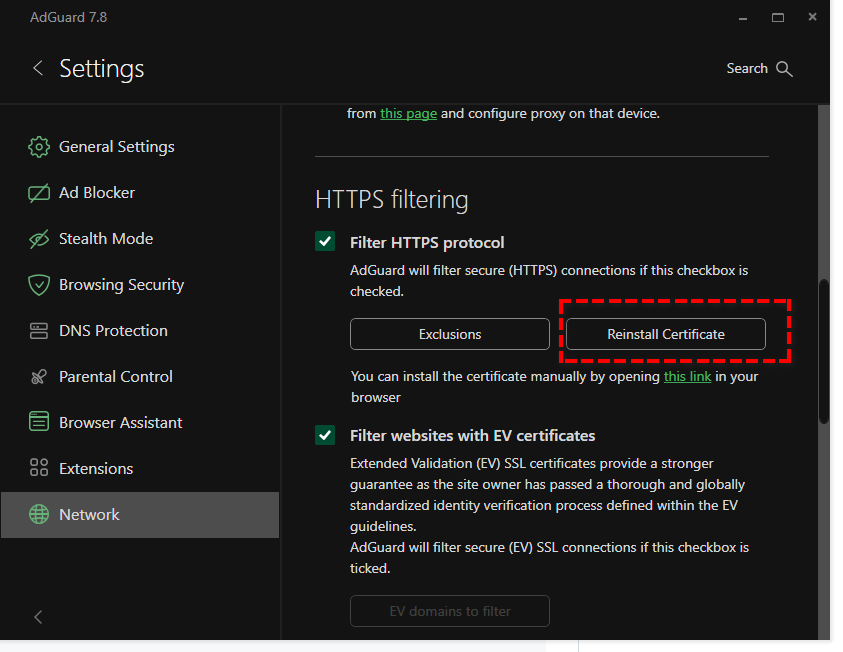Open General Settings section

pyautogui.click(x=140, y=147)
